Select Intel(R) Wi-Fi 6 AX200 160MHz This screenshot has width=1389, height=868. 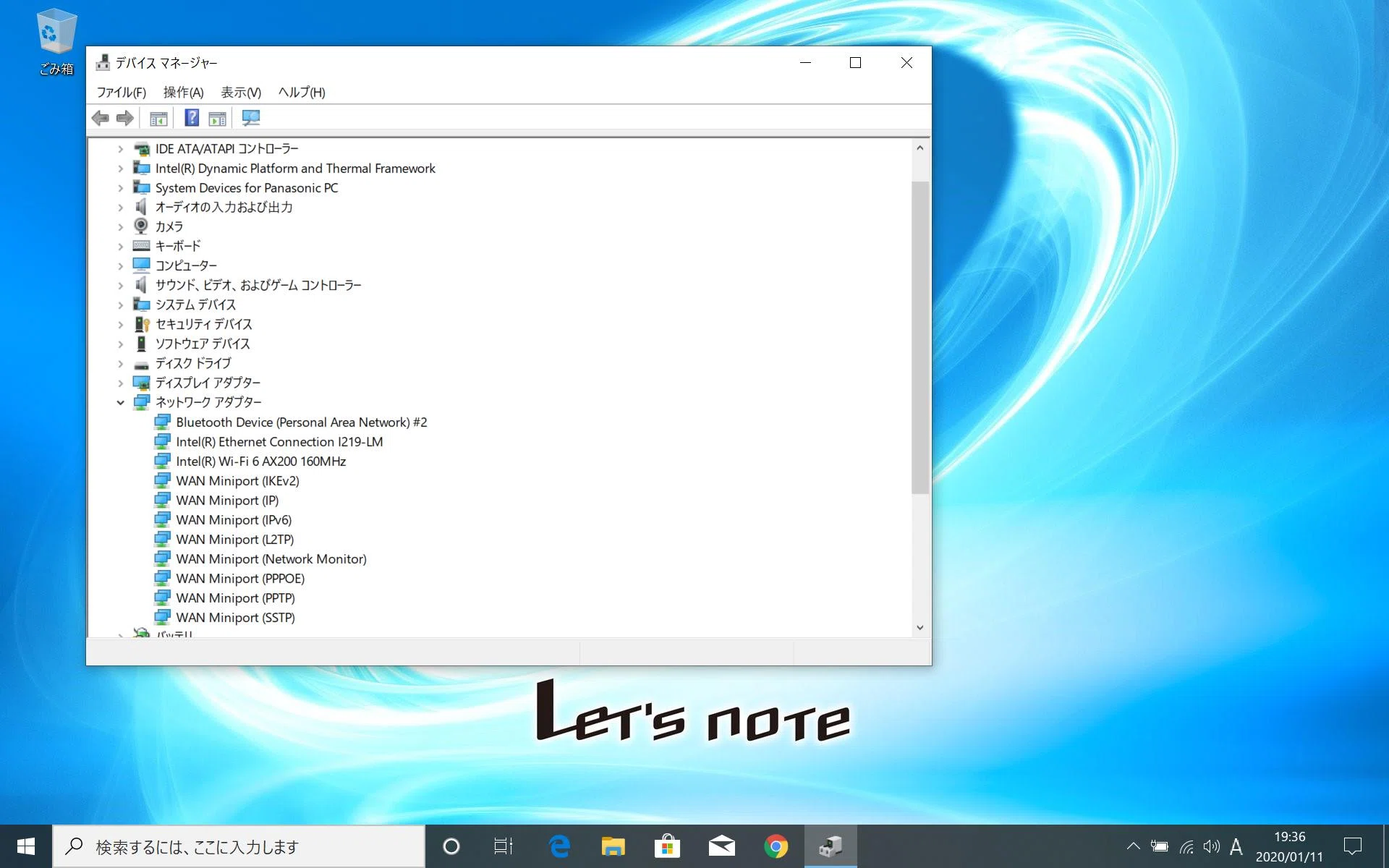[x=260, y=461]
